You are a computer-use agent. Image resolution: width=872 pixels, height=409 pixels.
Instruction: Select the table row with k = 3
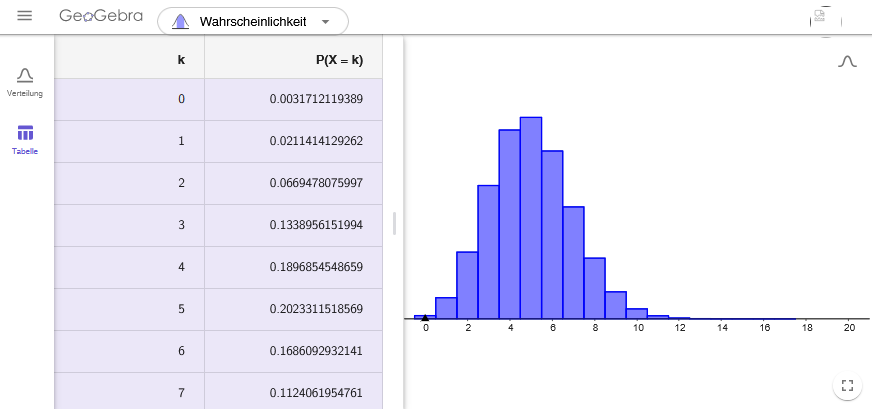[219, 225]
